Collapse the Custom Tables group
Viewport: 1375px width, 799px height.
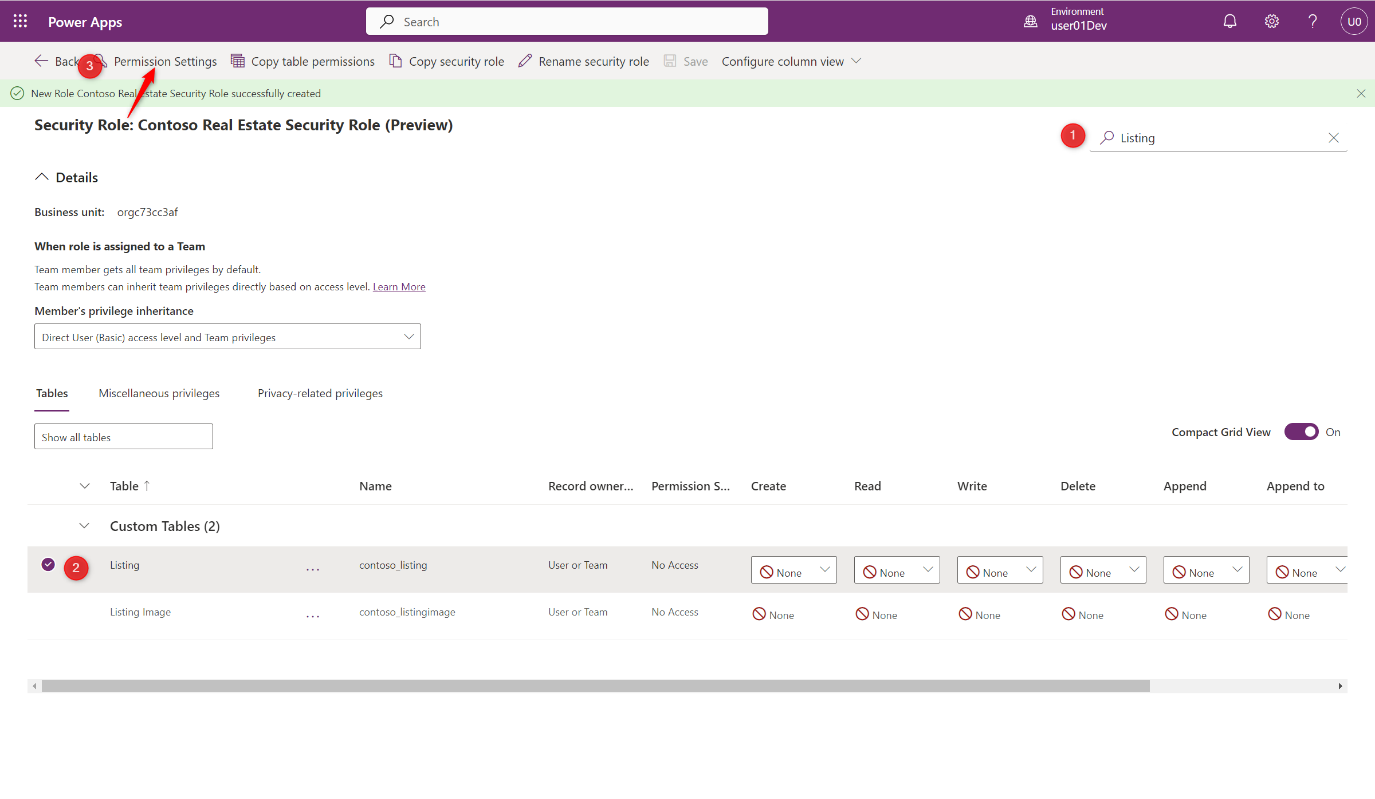coord(84,525)
